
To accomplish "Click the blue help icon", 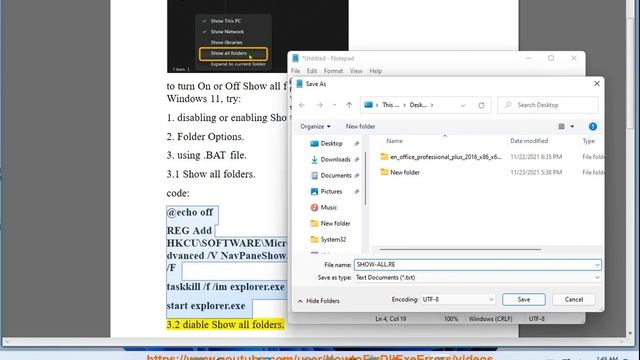I will click(593, 127).
